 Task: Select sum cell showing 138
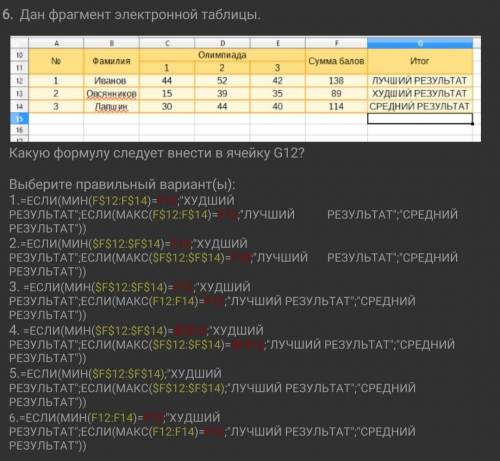point(336,81)
